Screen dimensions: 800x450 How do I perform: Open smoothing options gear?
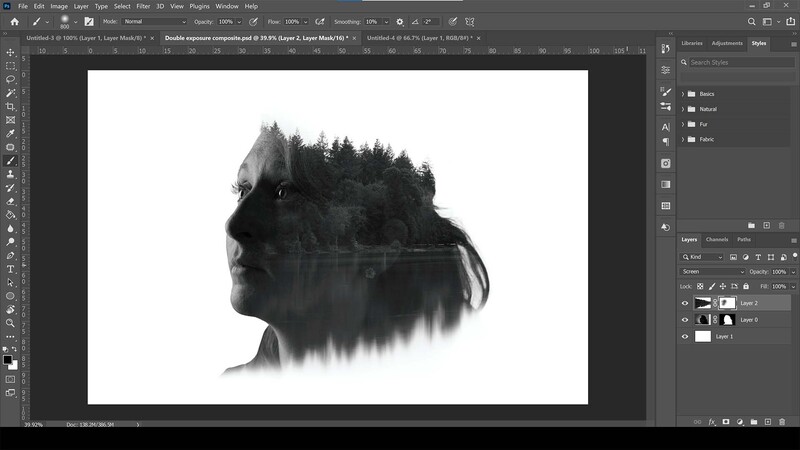click(x=399, y=22)
